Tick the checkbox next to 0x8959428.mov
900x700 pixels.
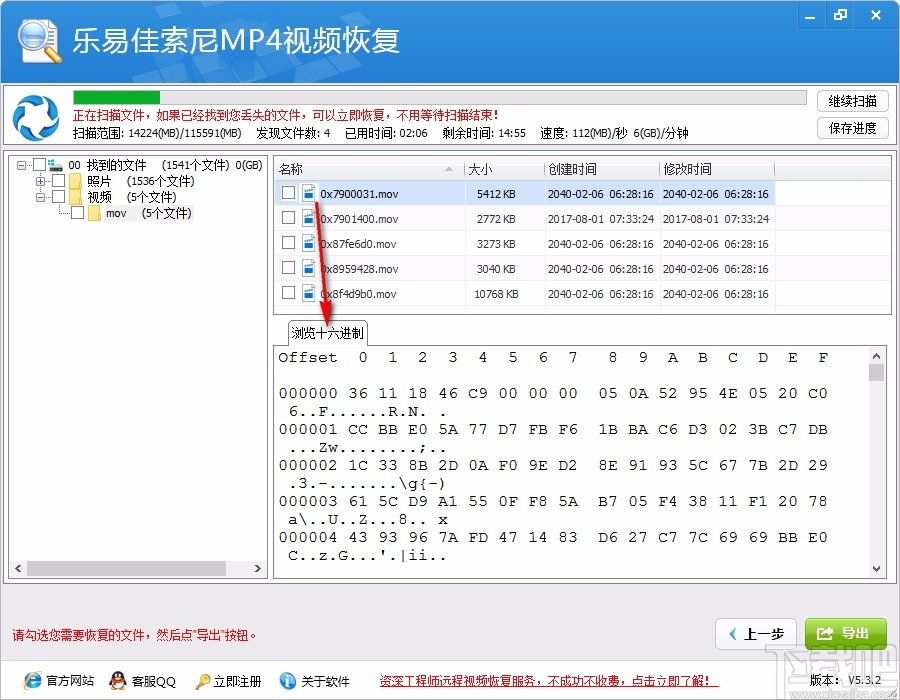289,268
